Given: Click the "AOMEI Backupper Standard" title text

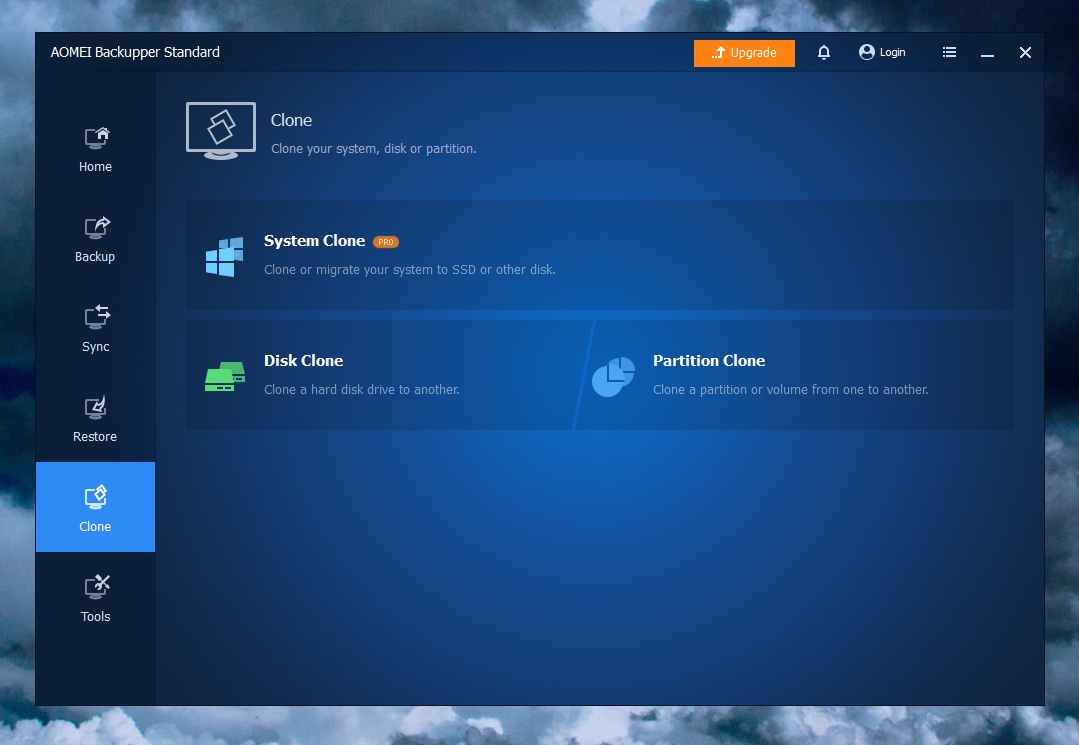Looking at the screenshot, I should click(135, 52).
